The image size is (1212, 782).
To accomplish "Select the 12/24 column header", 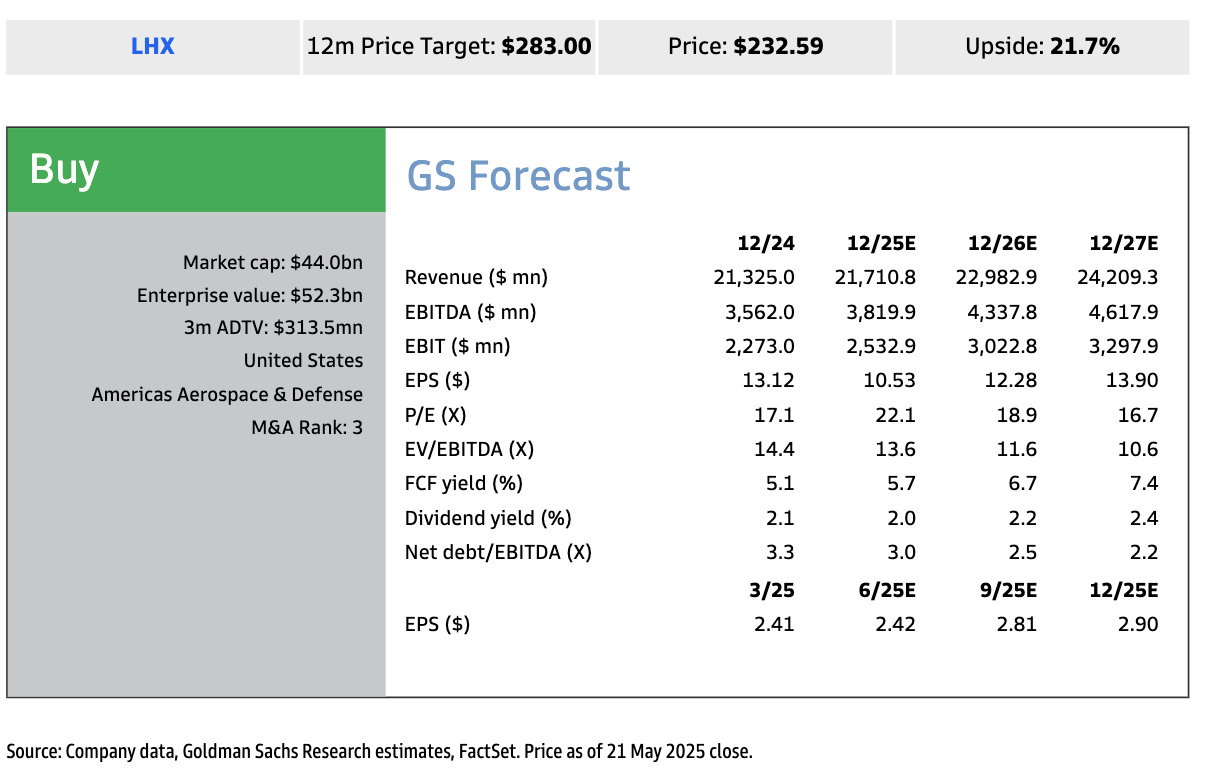I will tap(766, 243).
